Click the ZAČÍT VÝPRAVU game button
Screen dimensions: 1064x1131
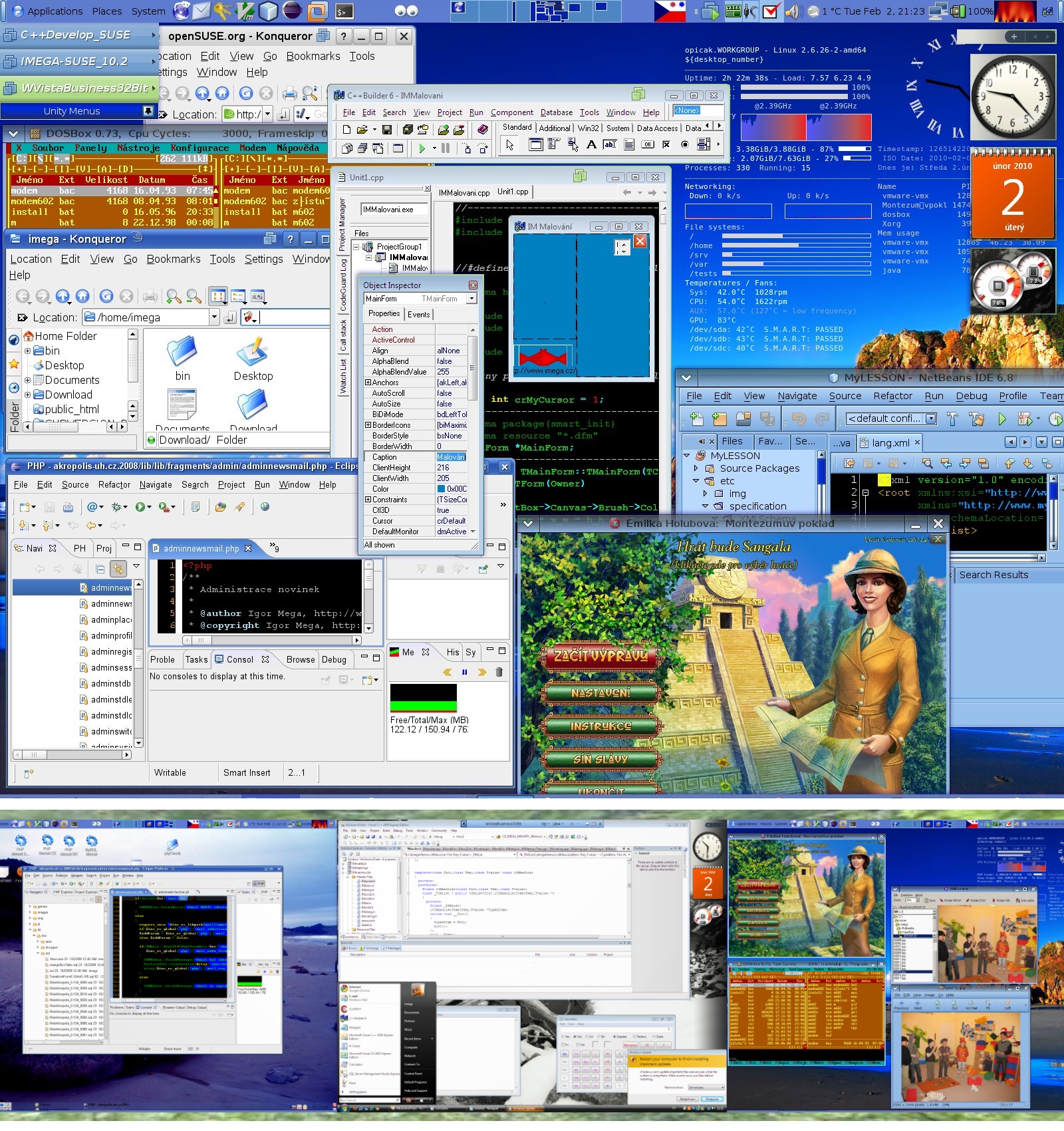[600, 655]
